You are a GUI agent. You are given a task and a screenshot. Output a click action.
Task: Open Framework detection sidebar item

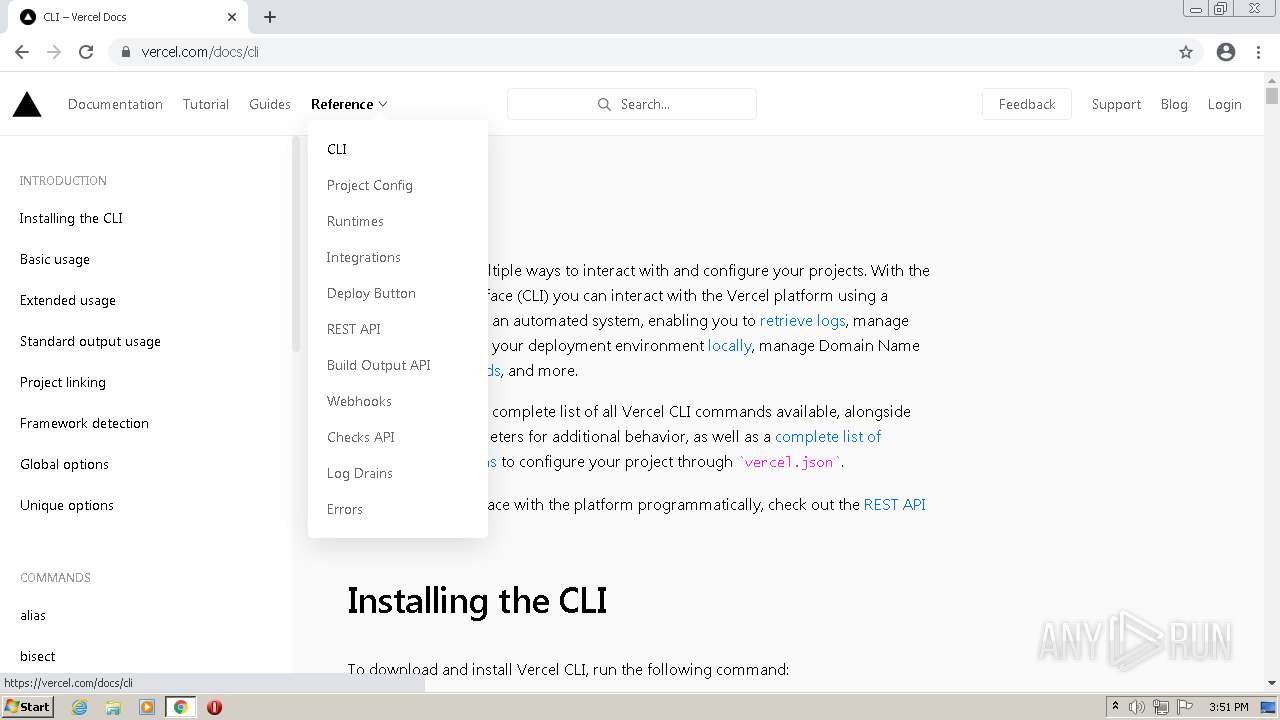(x=84, y=423)
